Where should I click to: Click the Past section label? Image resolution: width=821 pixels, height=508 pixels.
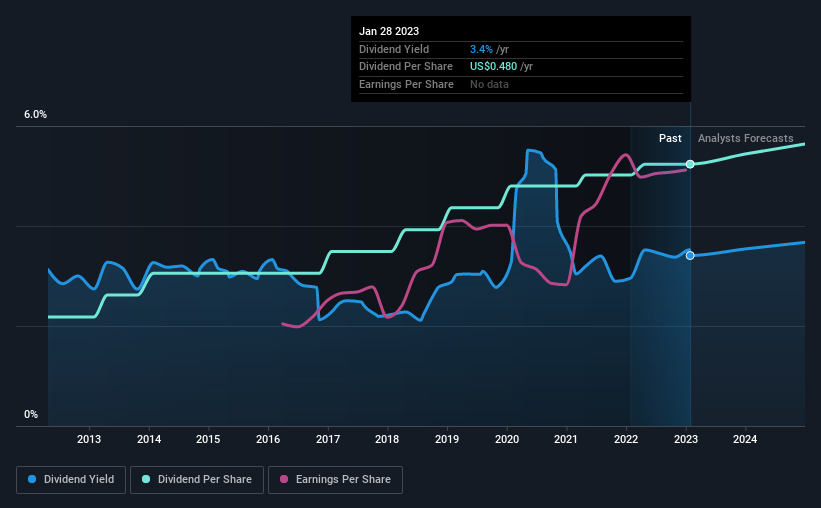pos(670,138)
